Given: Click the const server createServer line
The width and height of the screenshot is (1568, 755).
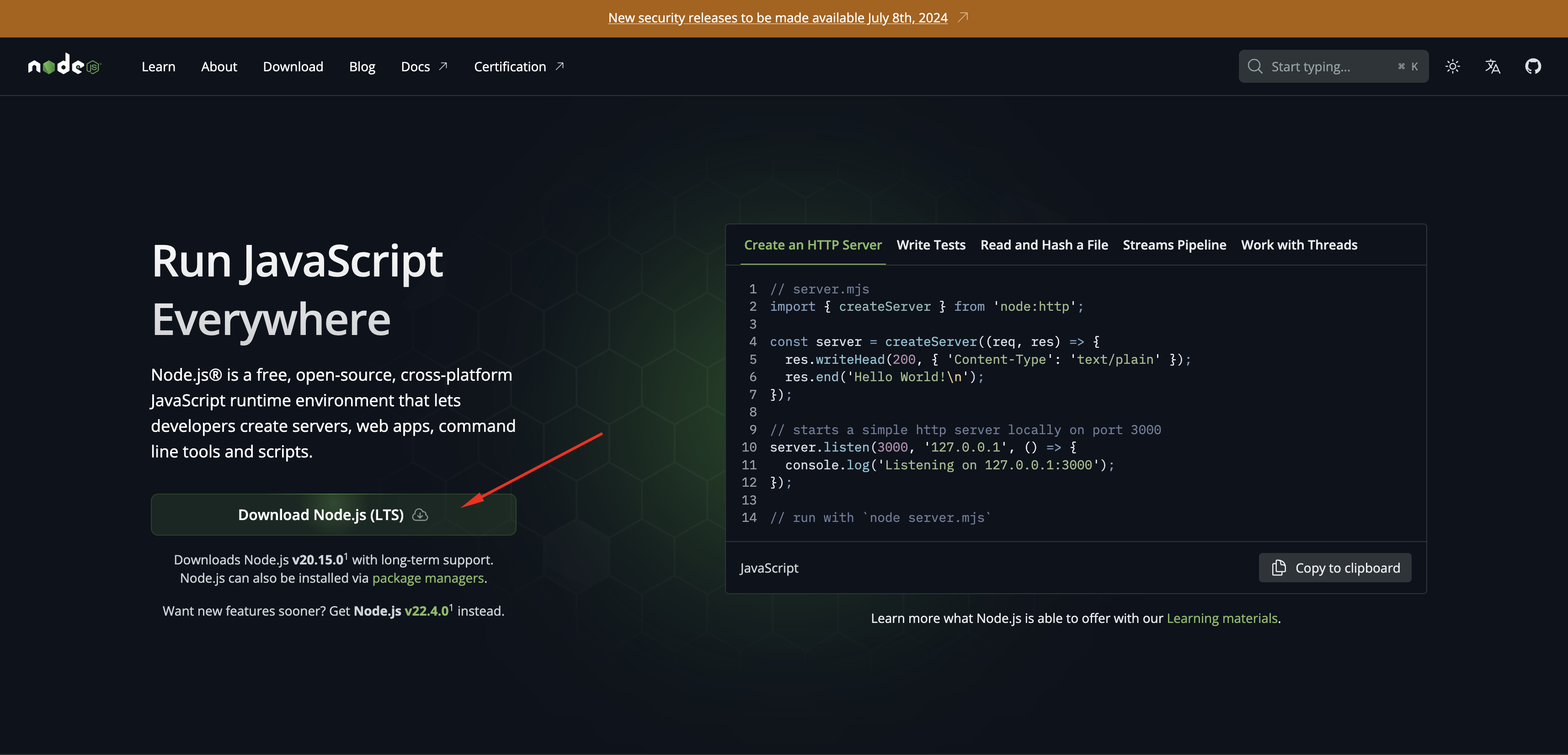Looking at the screenshot, I should coord(934,341).
